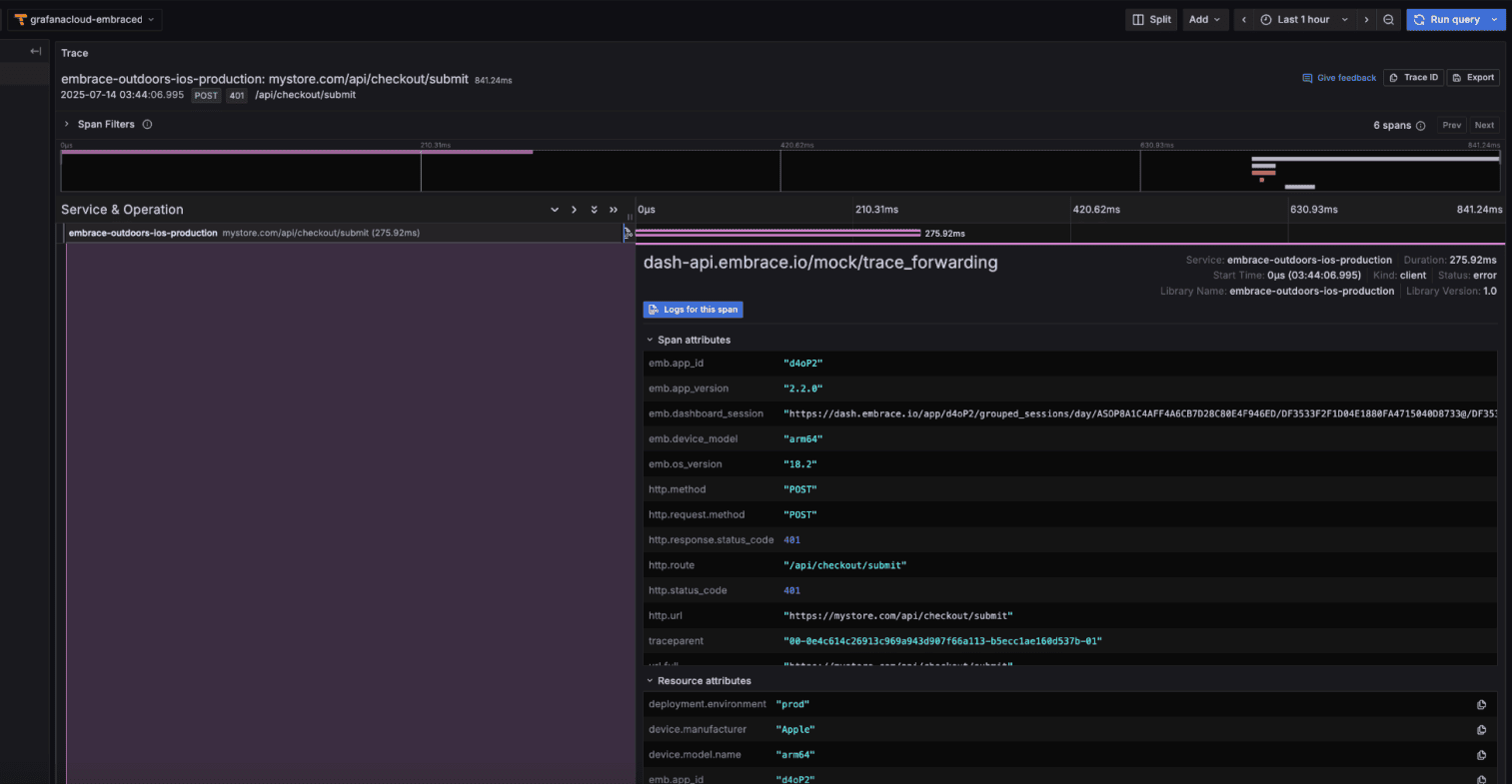Image resolution: width=1512 pixels, height=784 pixels.
Task: Collapse the Span attributes section
Action: click(650, 341)
